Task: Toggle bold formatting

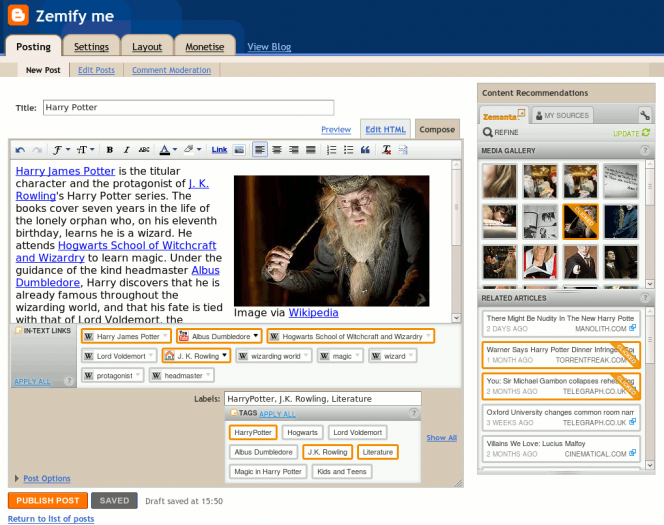Action: 110,149
